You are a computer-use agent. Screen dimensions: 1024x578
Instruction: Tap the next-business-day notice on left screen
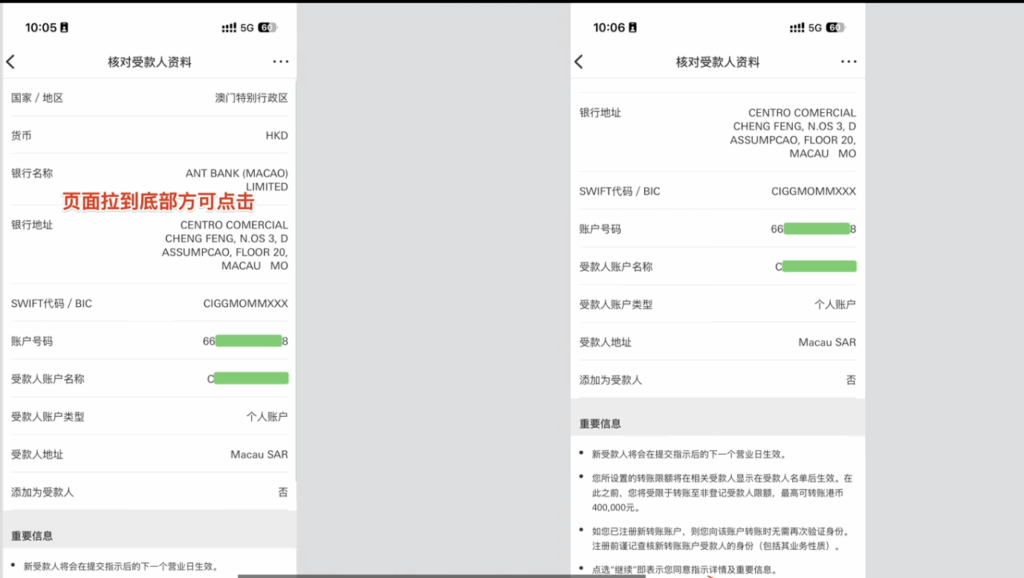pos(121,566)
